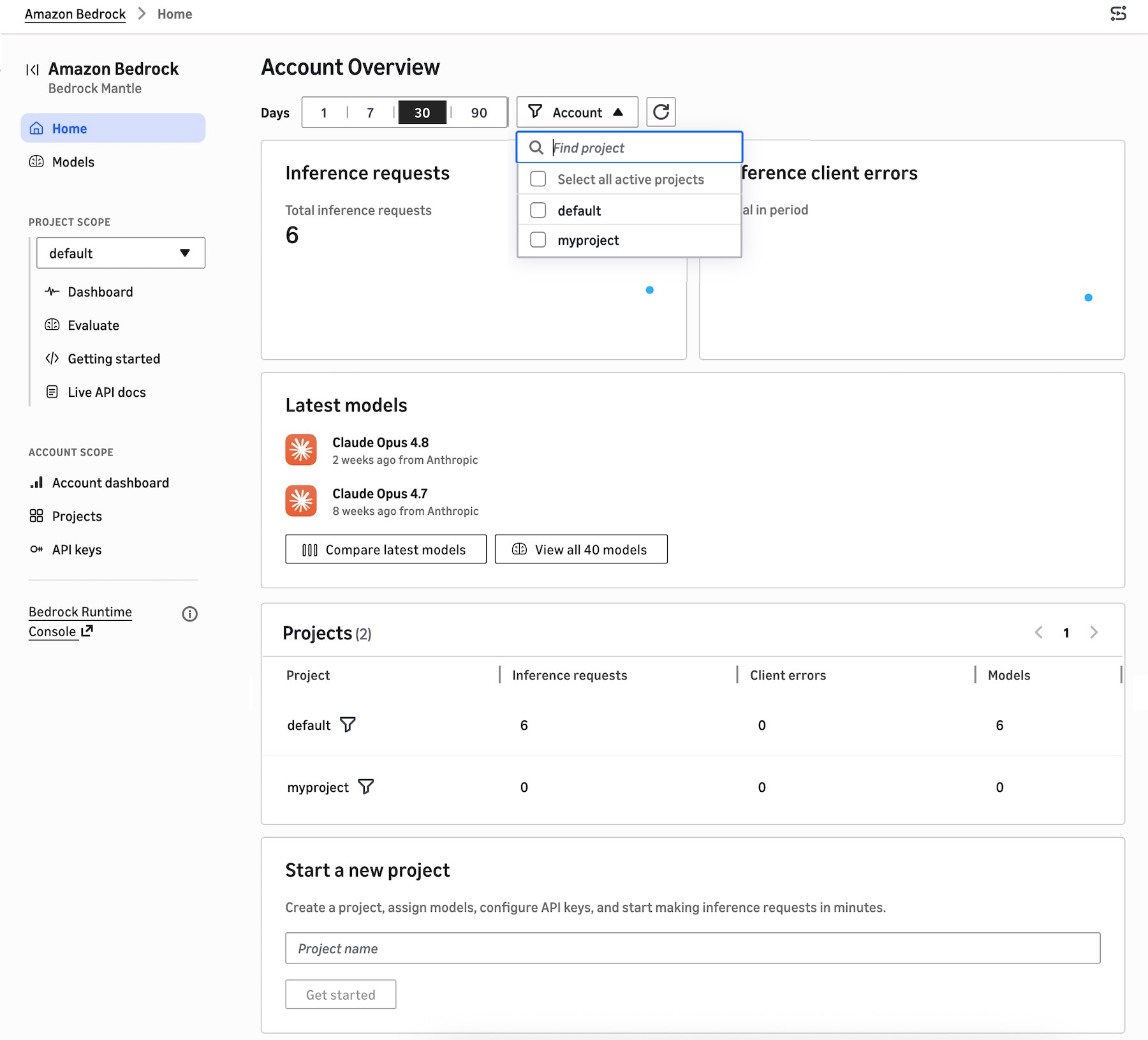Open the project scope default dropdown
This screenshot has height=1040, width=1148.
(121, 253)
